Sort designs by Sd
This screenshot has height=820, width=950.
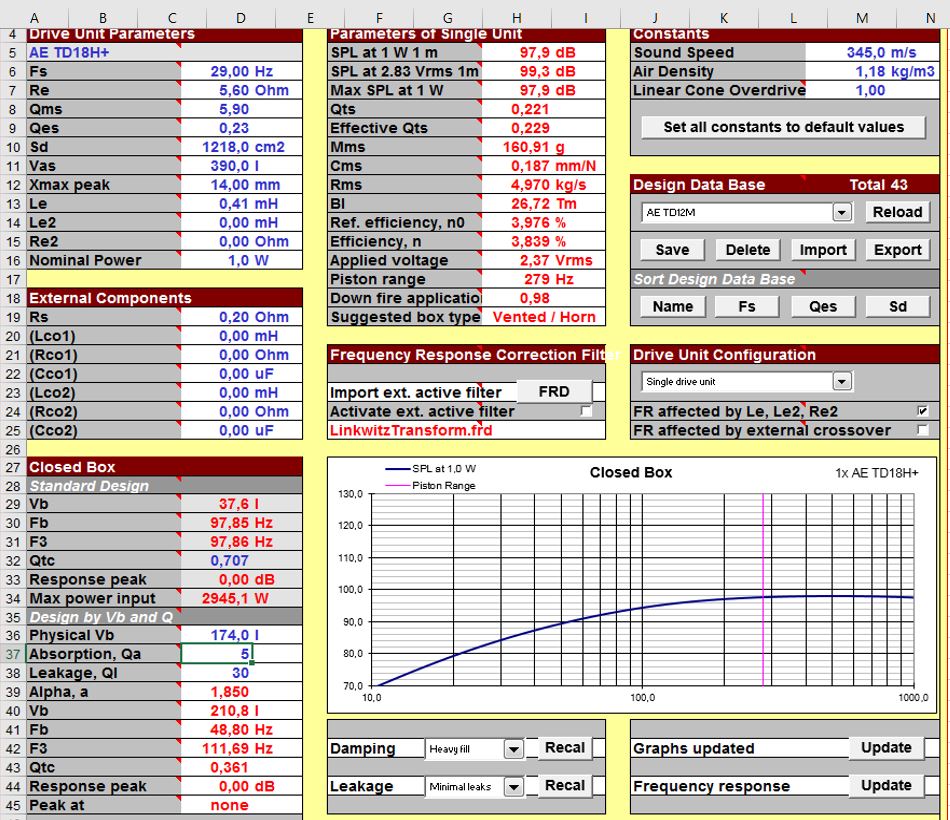tap(896, 307)
